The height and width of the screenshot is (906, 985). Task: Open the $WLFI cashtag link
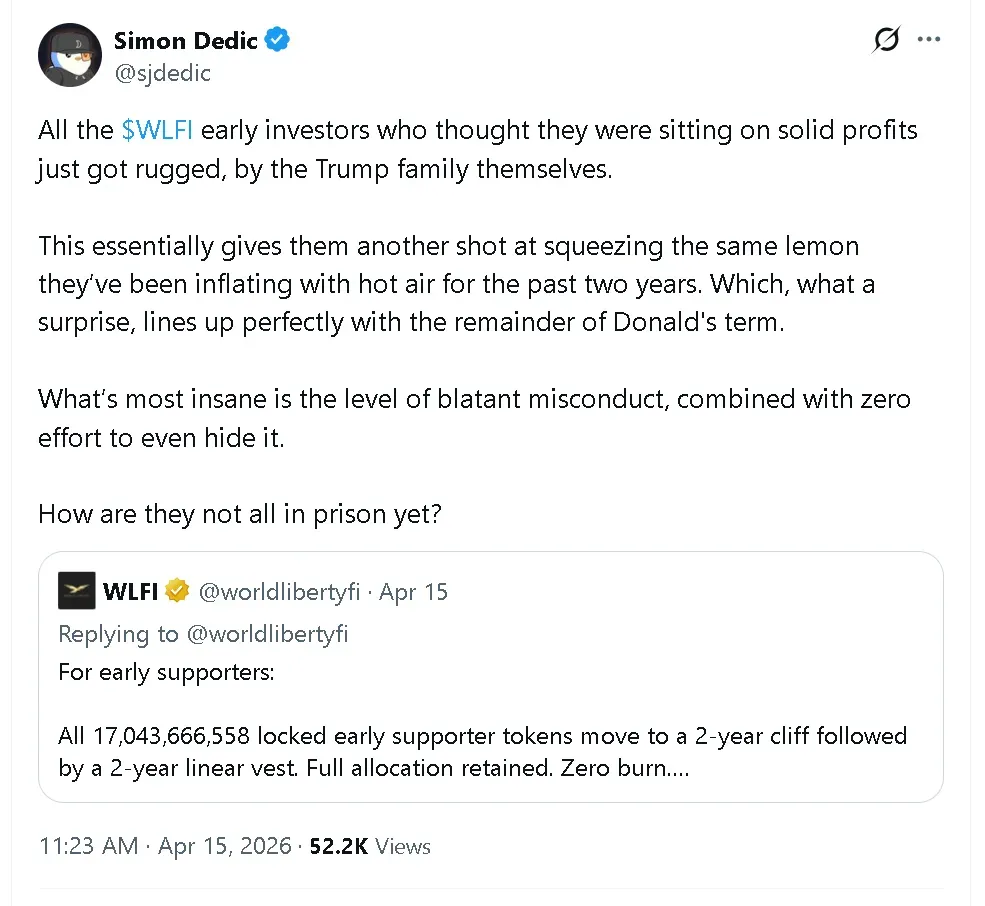coord(157,130)
